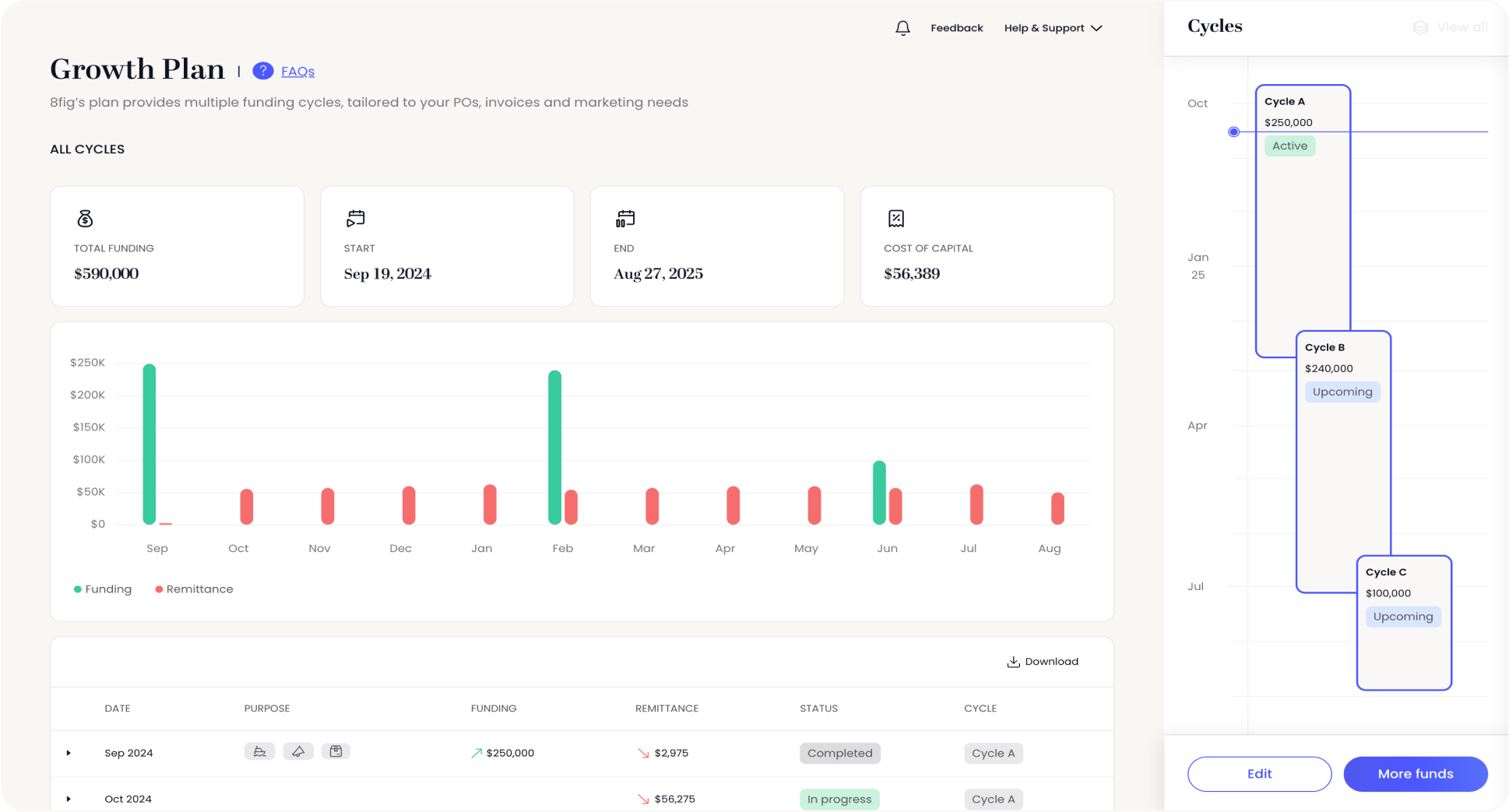Image resolution: width=1509 pixels, height=812 pixels.
Task: Click the Upcoming badge on Cycle B
Action: click(1342, 392)
